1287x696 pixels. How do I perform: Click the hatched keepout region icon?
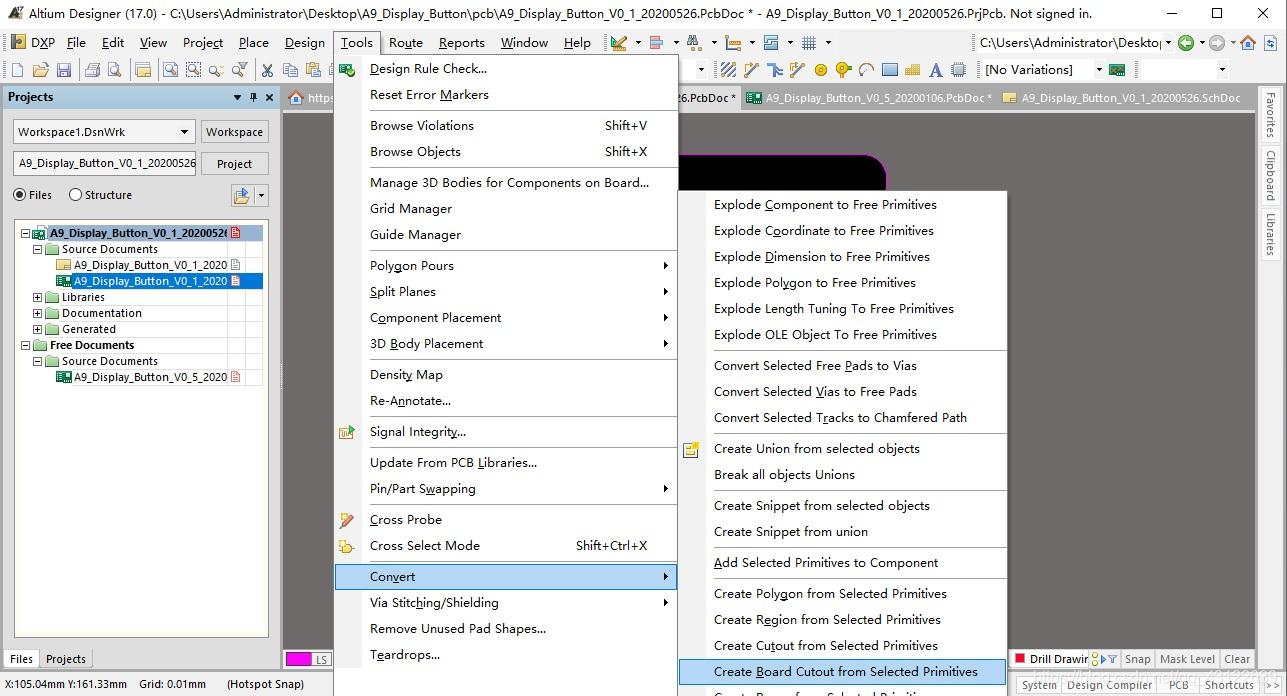point(728,70)
